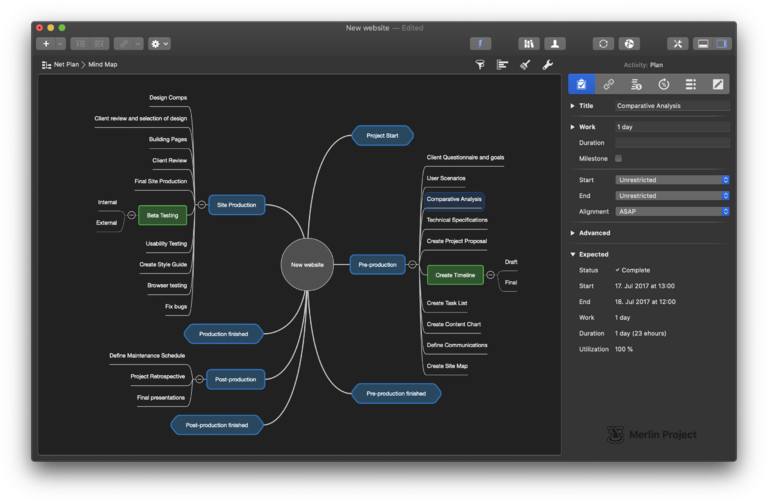Click the filter funnel icon
Screen dimensions: 768x503
[480, 65]
